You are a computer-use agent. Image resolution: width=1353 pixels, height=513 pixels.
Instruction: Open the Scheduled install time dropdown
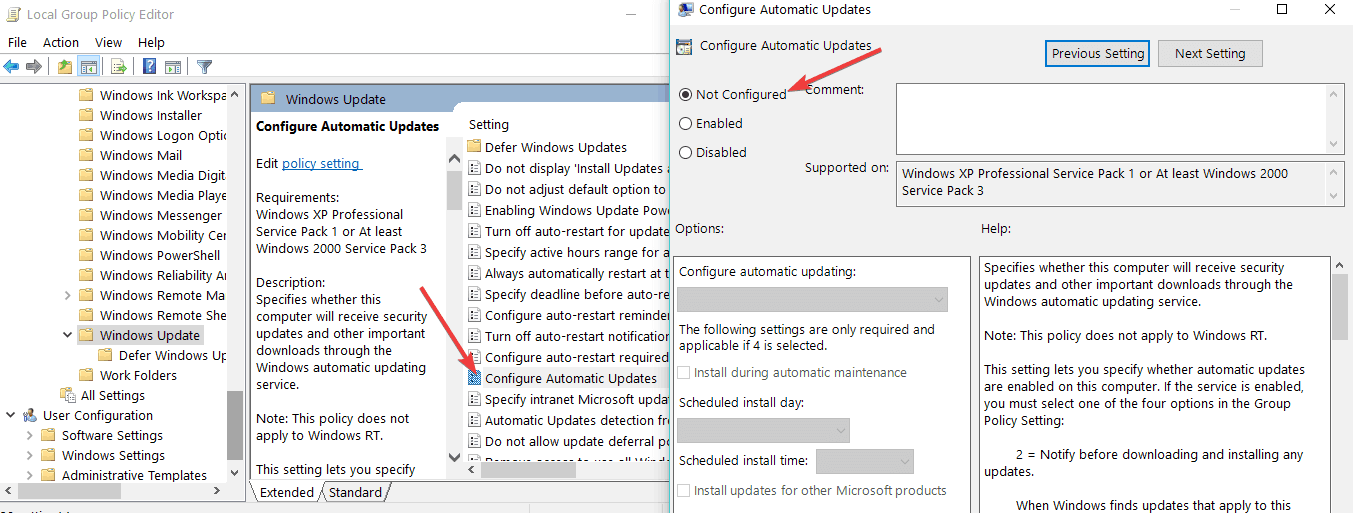865,461
